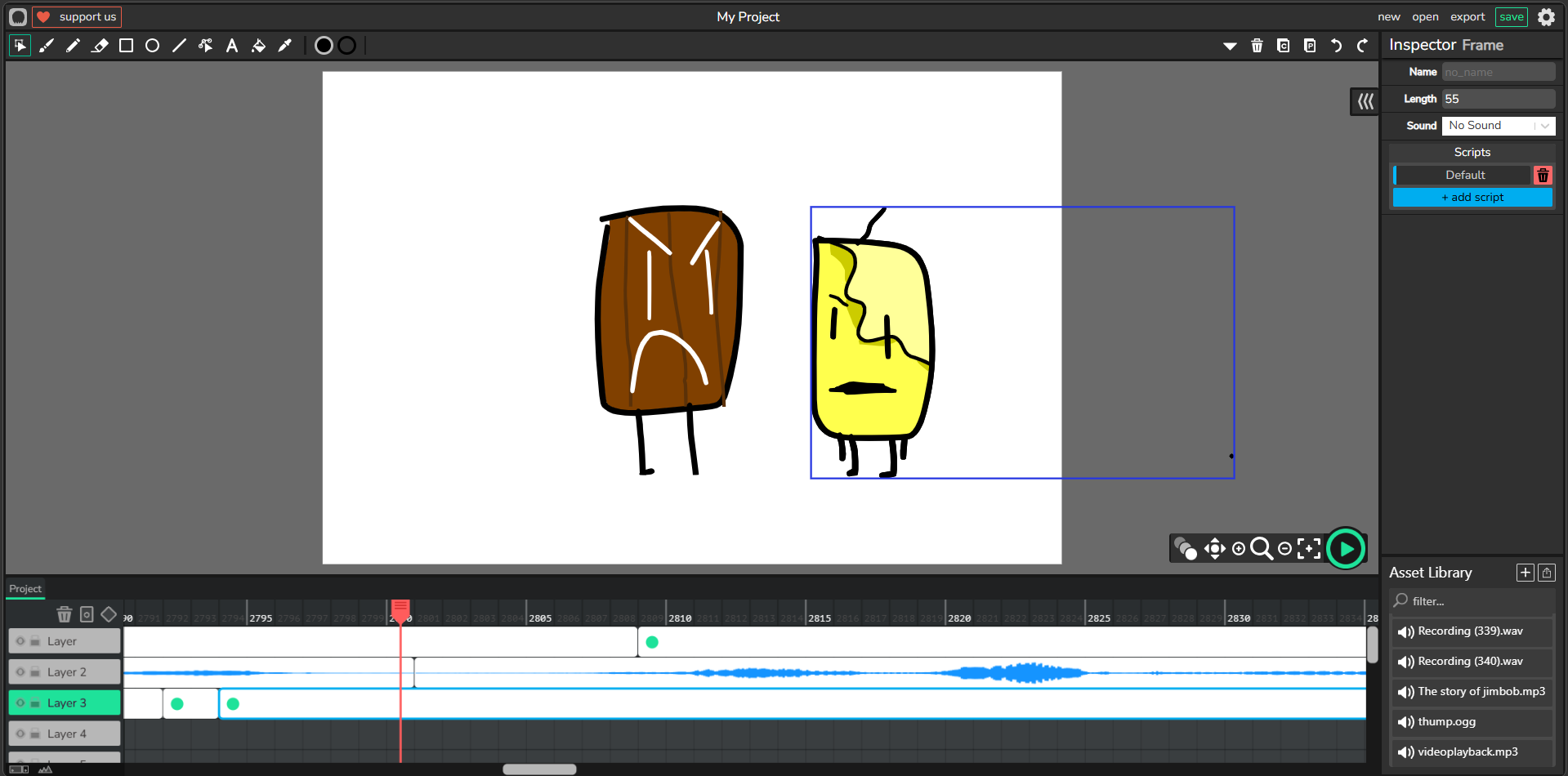Open the Sound dropdown showing No Sound
Viewport: 1568px width, 776px height.
[1497, 126]
